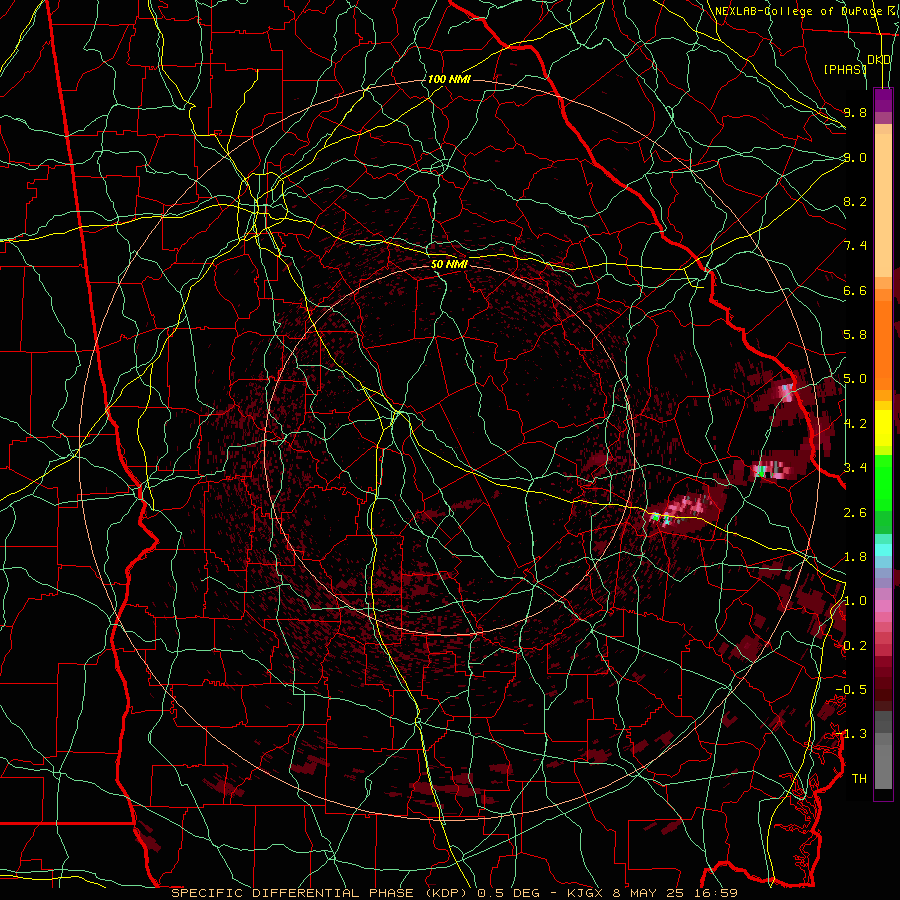Click the SPECIFIC DIFFERENTIAL PHASE (KDP) caption
Screen dimensions: 900x900
319,893
